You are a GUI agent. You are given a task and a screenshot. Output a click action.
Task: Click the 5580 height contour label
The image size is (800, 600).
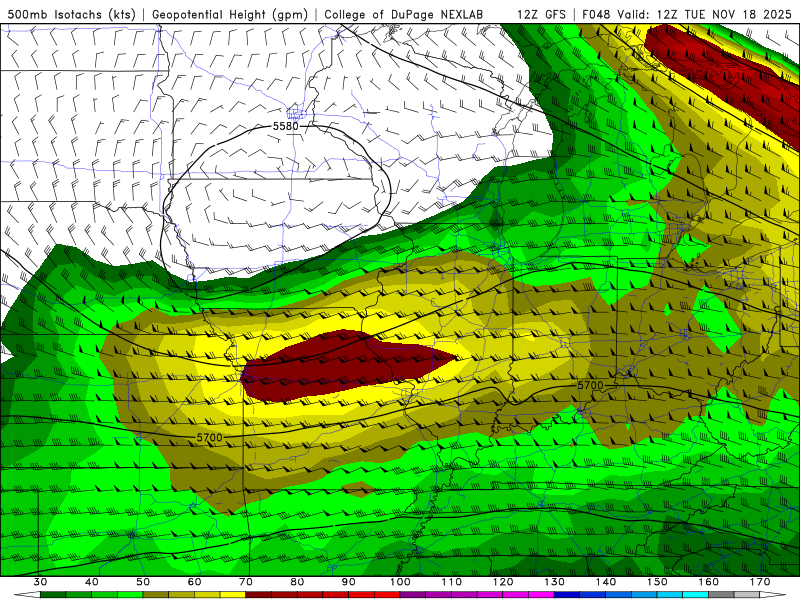(x=286, y=126)
